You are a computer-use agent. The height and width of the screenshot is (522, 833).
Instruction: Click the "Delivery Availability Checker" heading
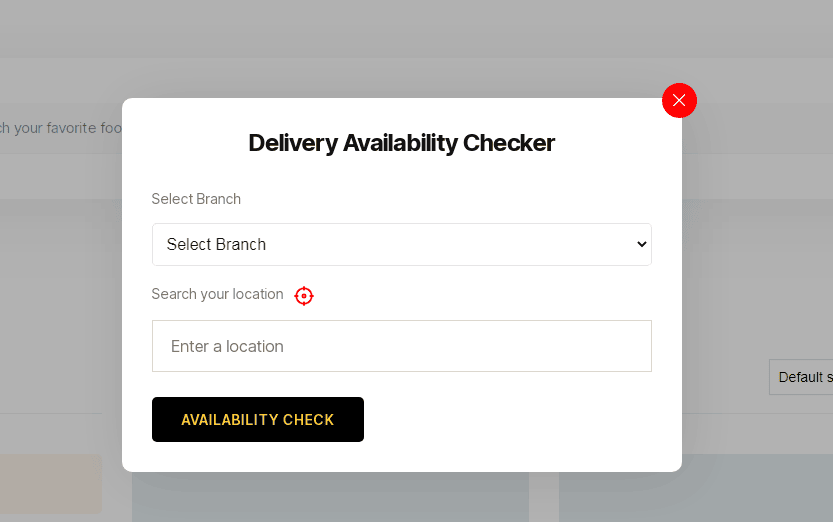pyautogui.click(x=401, y=143)
